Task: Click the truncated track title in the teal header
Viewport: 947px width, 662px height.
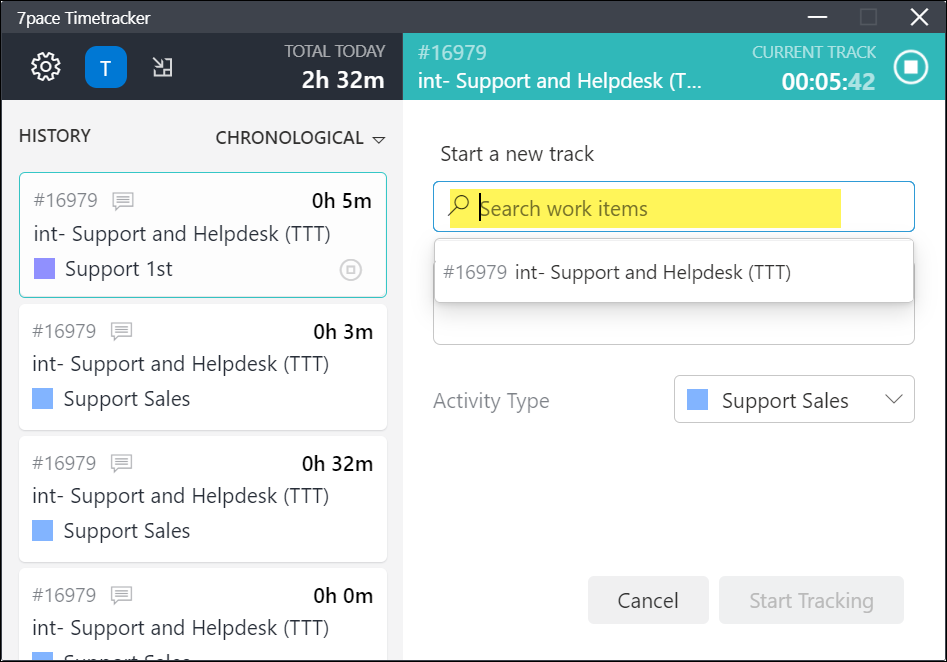Action: (x=560, y=81)
